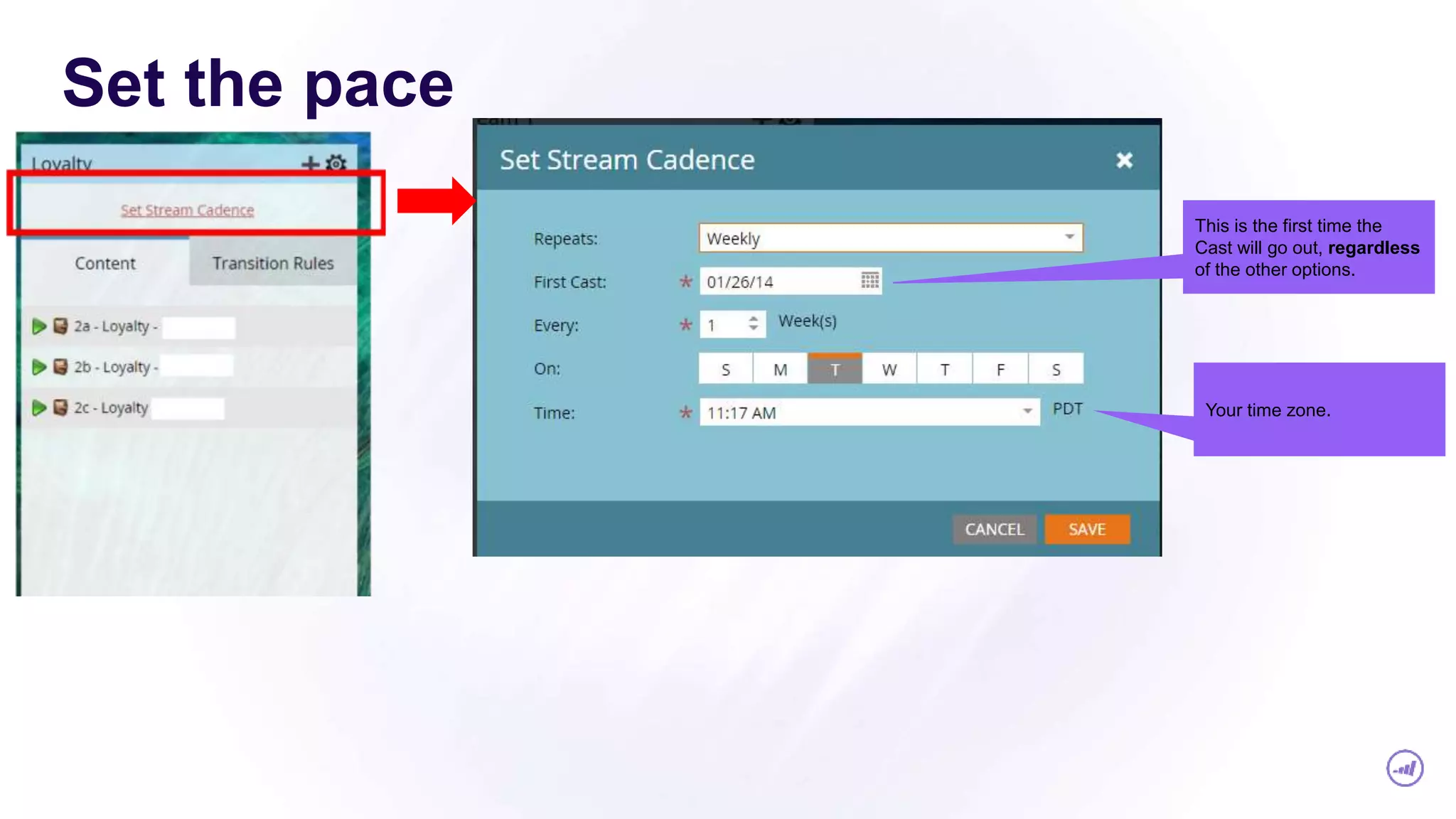Image resolution: width=1456 pixels, height=819 pixels.
Task: Toggle Wednesday in the On day selector
Action: [x=889, y=369]
